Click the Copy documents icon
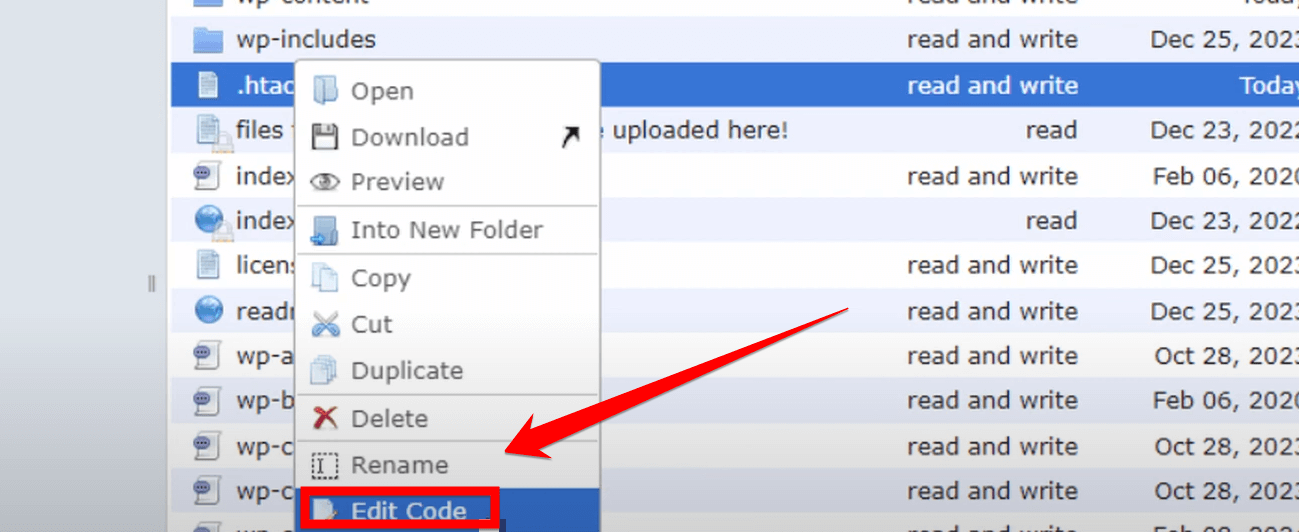The width and height of the screenshot is (1299, 532). click(x=325, y=278)
